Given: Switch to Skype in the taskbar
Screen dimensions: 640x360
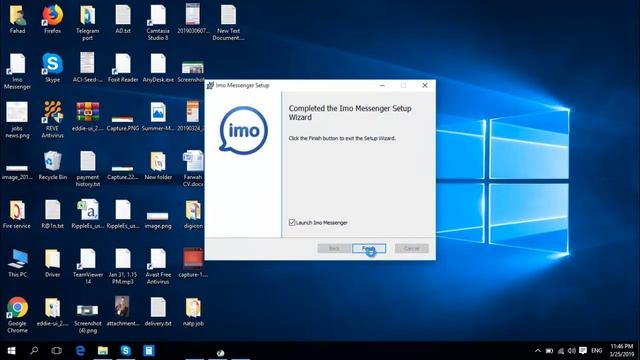Looking at the screenshot, I should point(126,351).
